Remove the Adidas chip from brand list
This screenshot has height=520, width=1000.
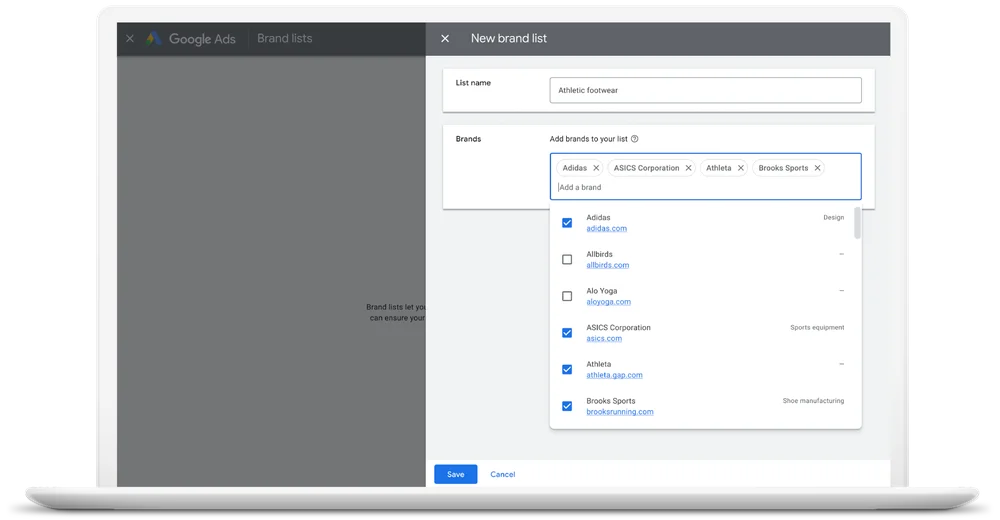[596, 168]
